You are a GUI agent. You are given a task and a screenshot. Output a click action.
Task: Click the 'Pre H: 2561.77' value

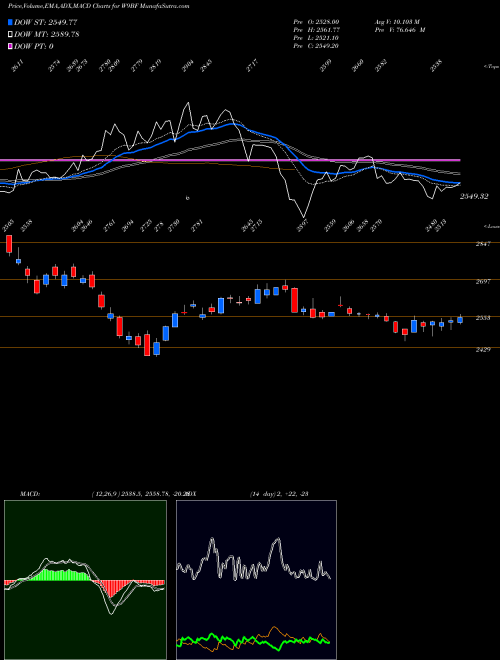(x=316, y=29)
